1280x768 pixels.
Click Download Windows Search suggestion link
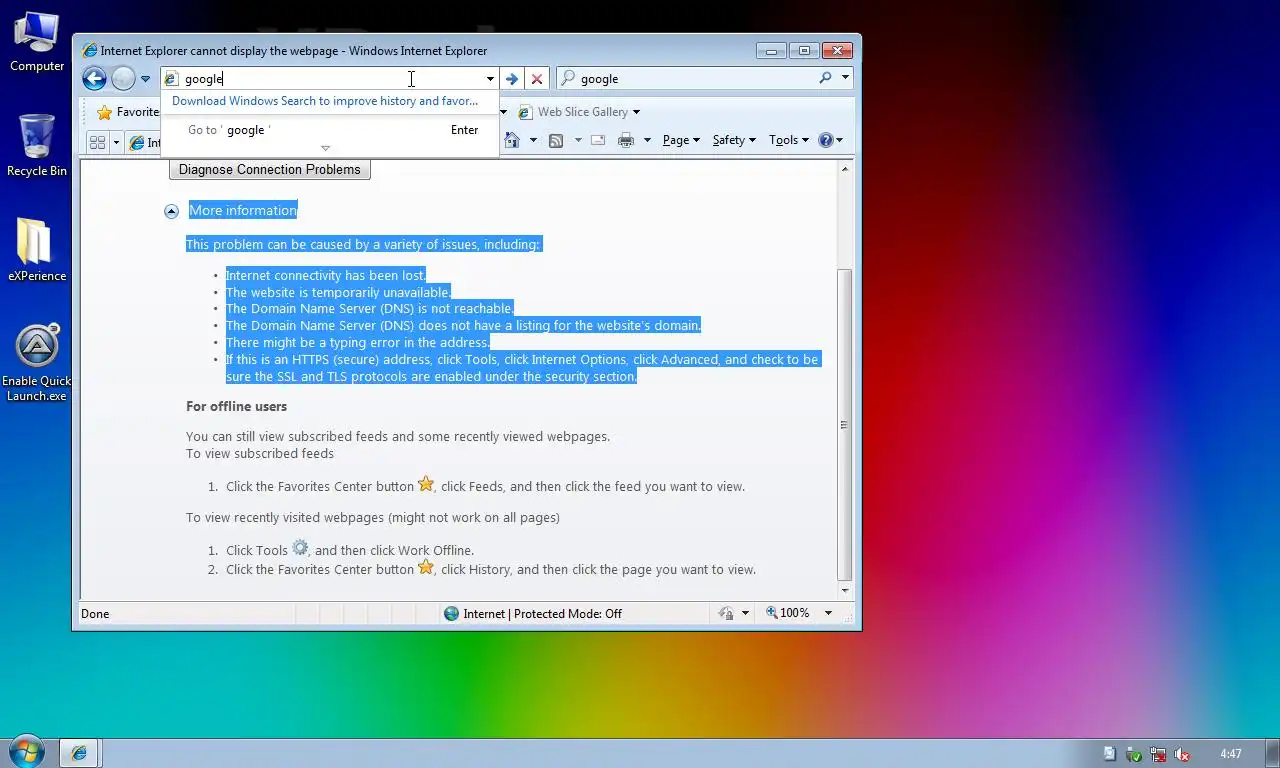point(325,101)
